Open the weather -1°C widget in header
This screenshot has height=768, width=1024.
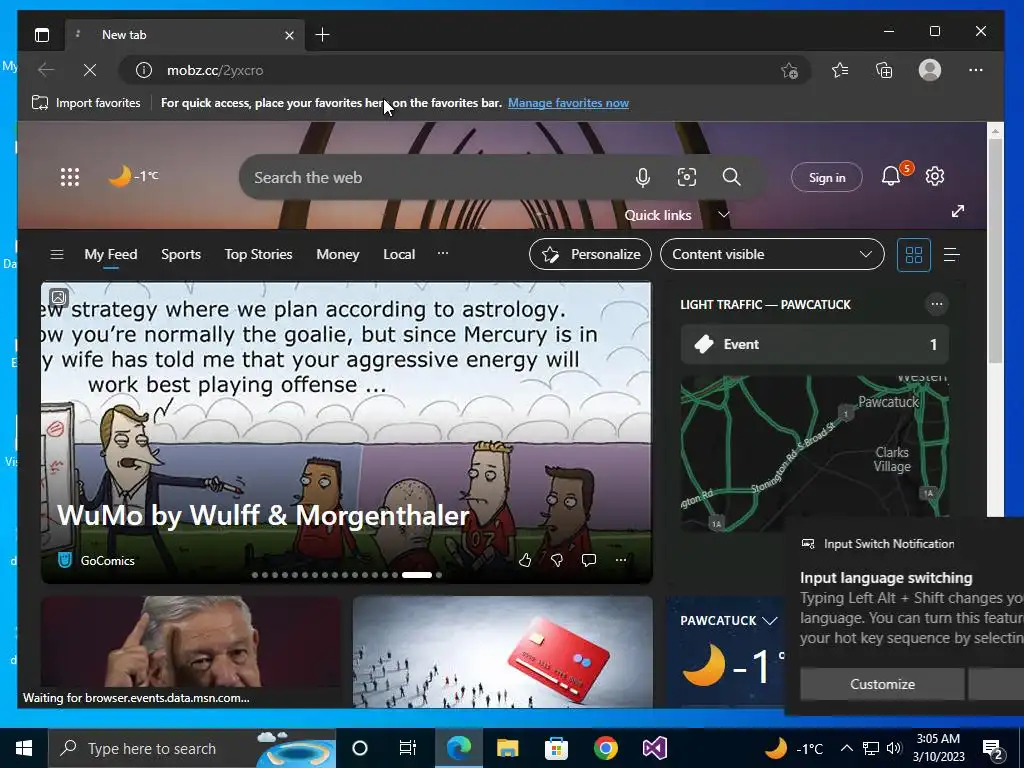tap(133, 176)
